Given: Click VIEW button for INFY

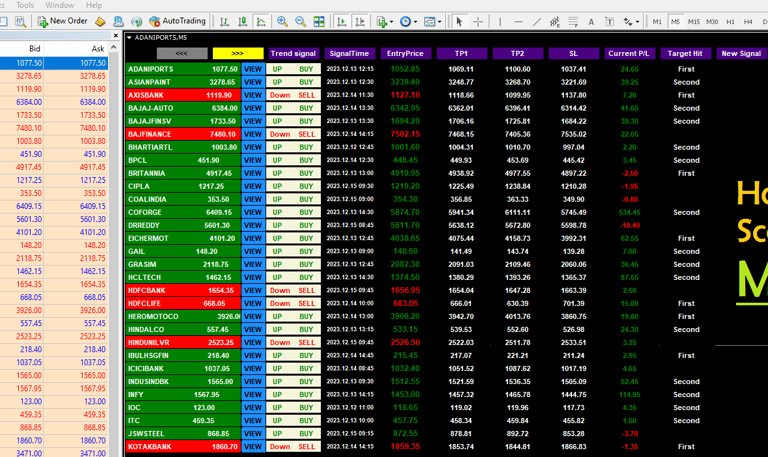Looking at the screenshot, I should [x=253, y=395].
